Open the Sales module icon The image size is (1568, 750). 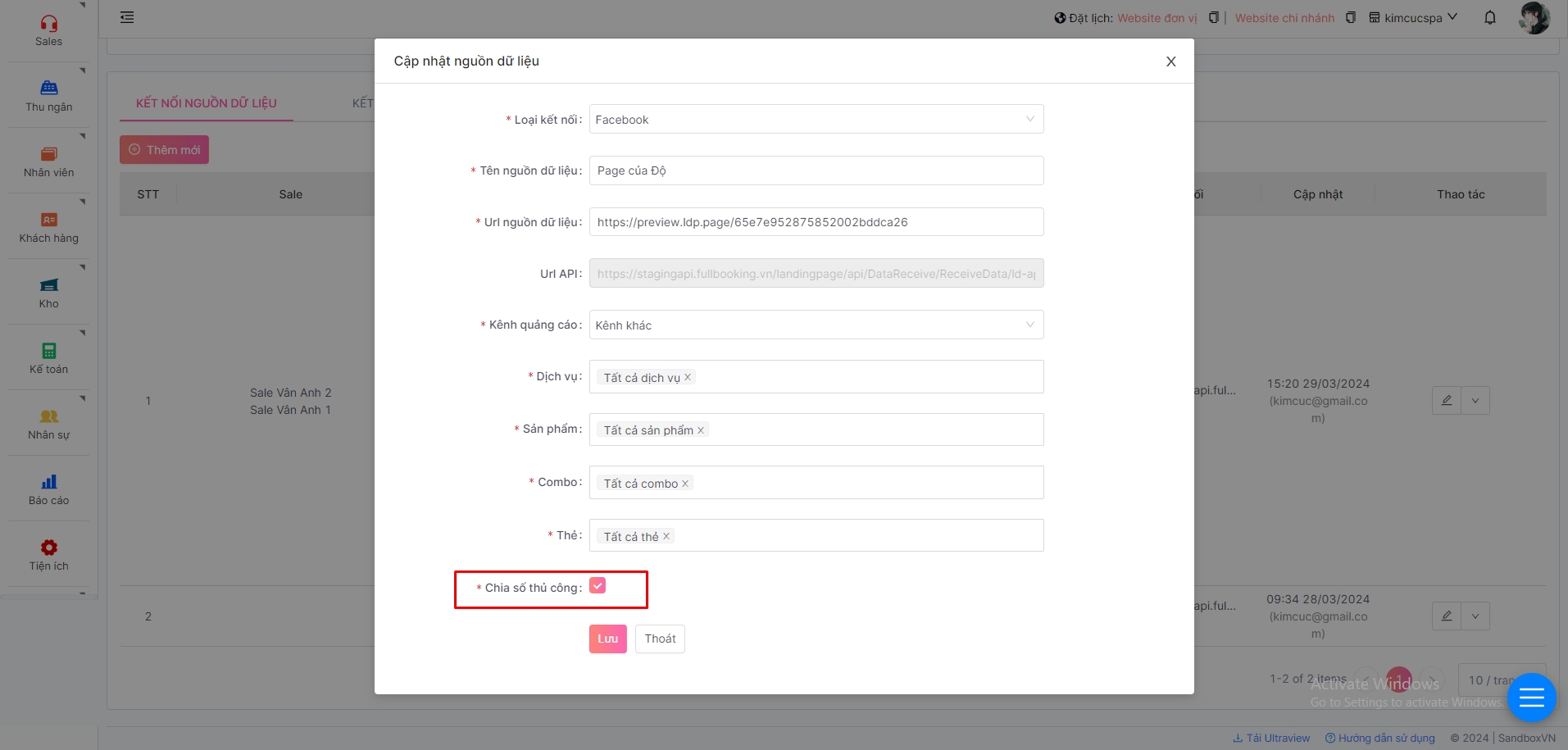48,25
